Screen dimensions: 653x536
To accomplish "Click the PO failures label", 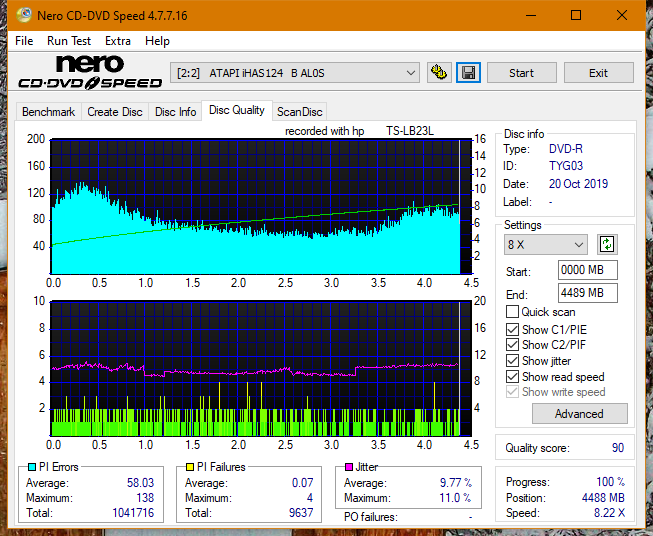I will point(371,517).
